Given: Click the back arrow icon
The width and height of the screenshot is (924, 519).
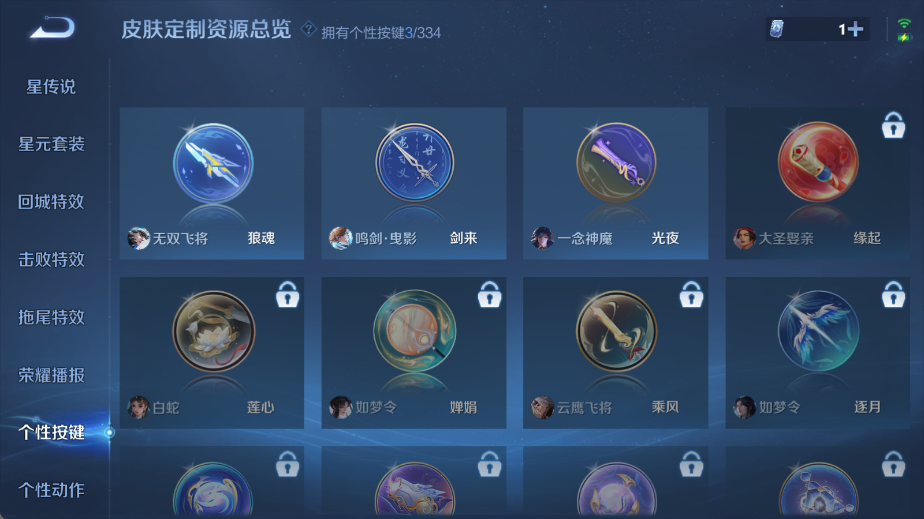Looking at the screenshot, I should coord(52,28).
